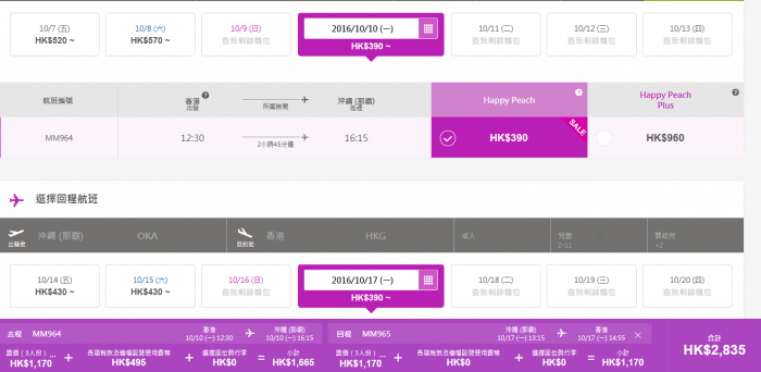The image size is (761, 372).
Task: Click help icon beside 香港 departure header
Action: (205, 95)
